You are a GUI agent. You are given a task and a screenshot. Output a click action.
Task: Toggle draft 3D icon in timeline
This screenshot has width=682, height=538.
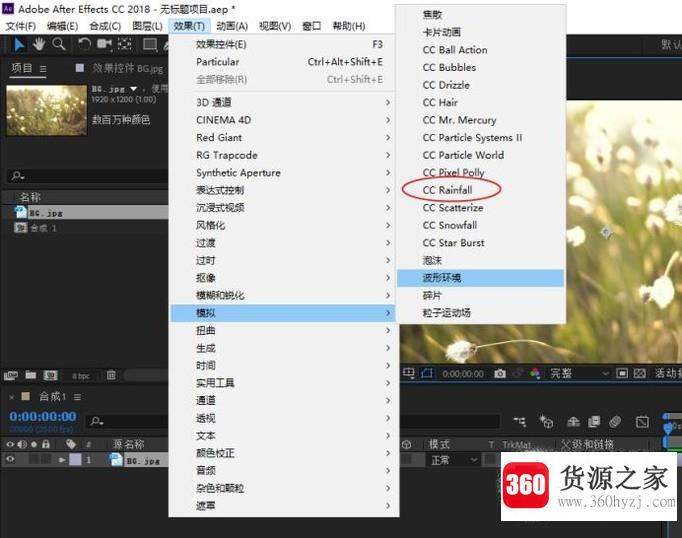click(x=547, y=421)
